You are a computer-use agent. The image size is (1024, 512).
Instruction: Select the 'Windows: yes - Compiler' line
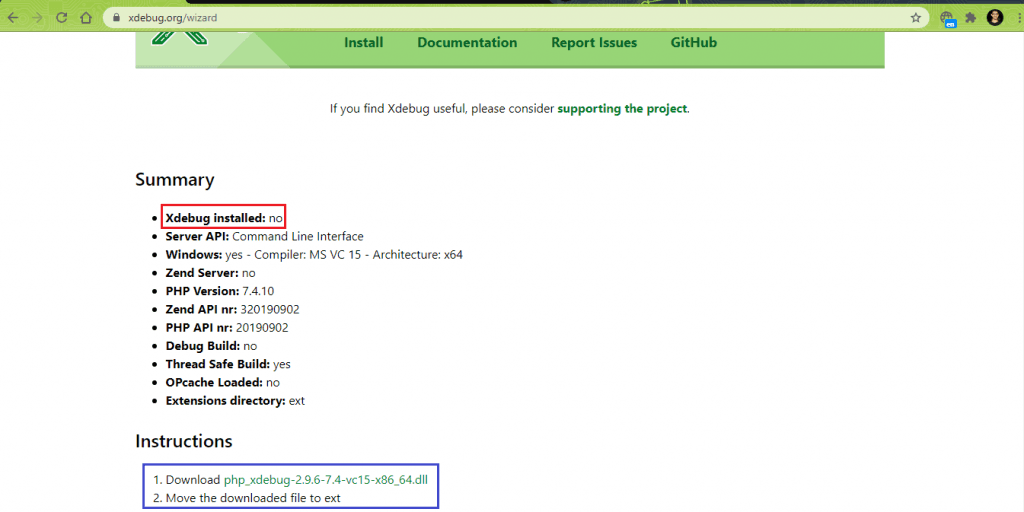[x=314, y=255]
